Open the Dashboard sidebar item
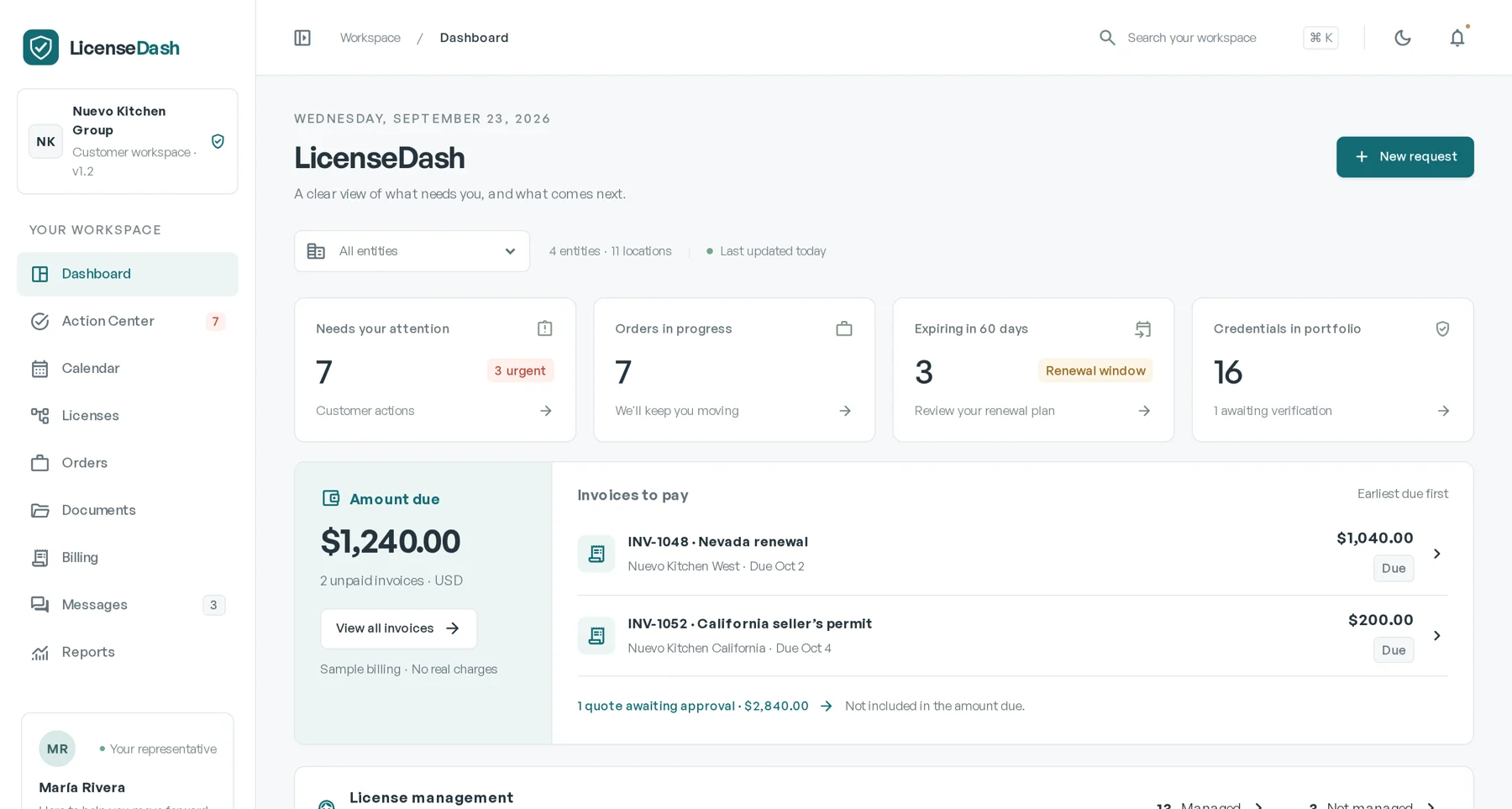The width and height of the screenshot is (1512, 809). tap(128, 274)
